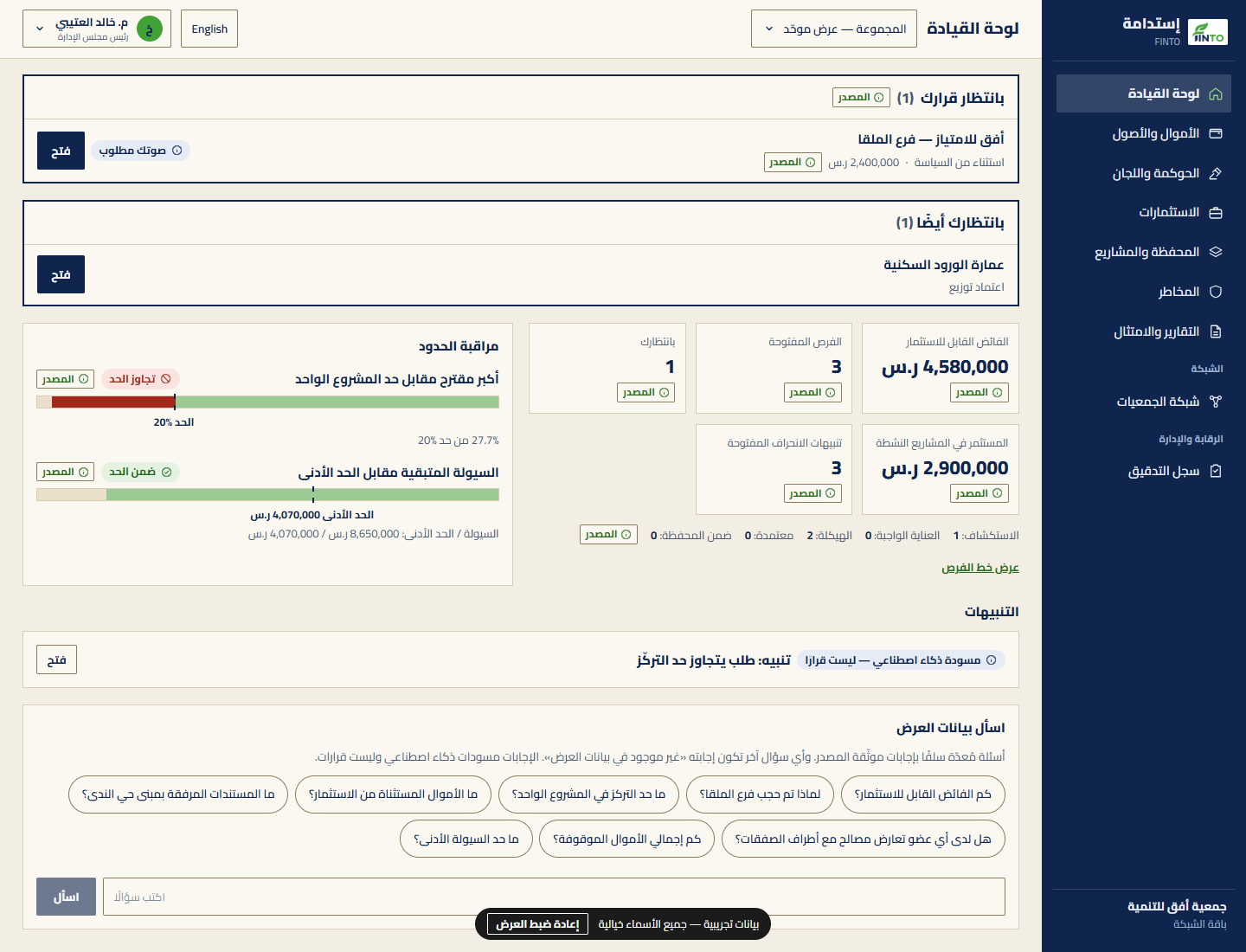Click the green user avatar for خالد العتيبي
Screen dimensions: 1246x952
tap(150, 29)
